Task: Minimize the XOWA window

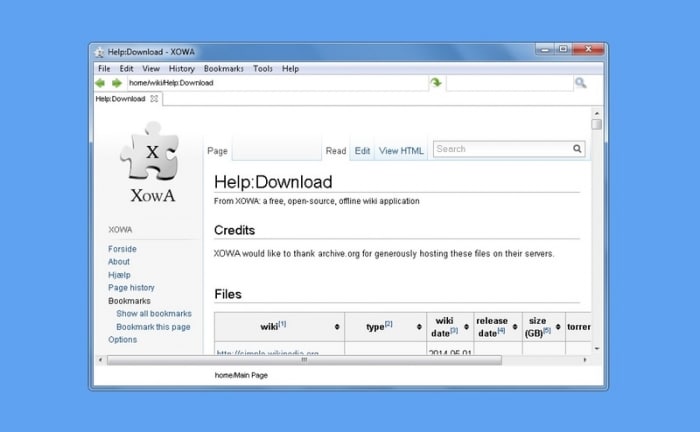Action: coord(545,49)
